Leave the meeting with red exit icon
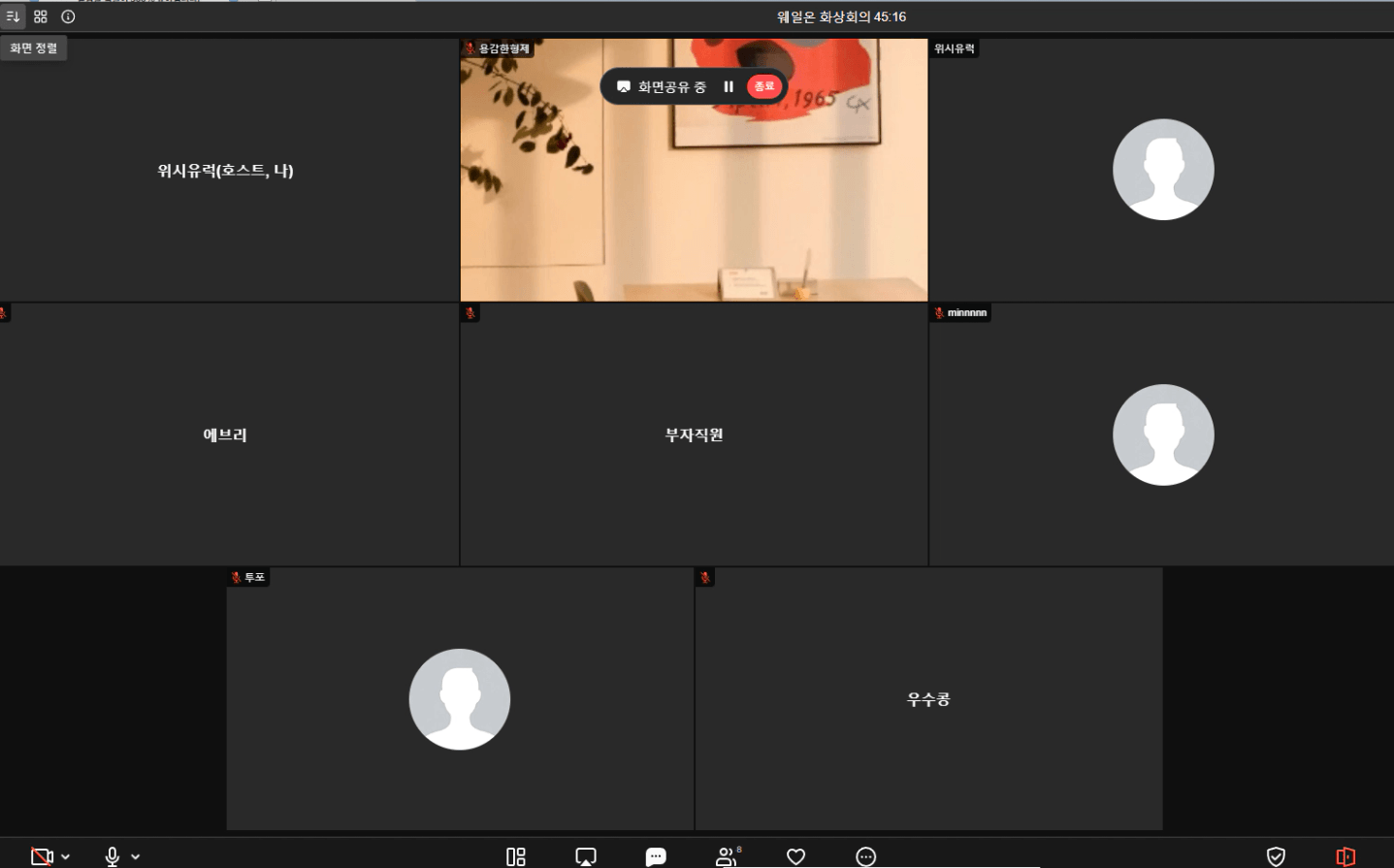1394x868 pixels. tap(1345, 856)
